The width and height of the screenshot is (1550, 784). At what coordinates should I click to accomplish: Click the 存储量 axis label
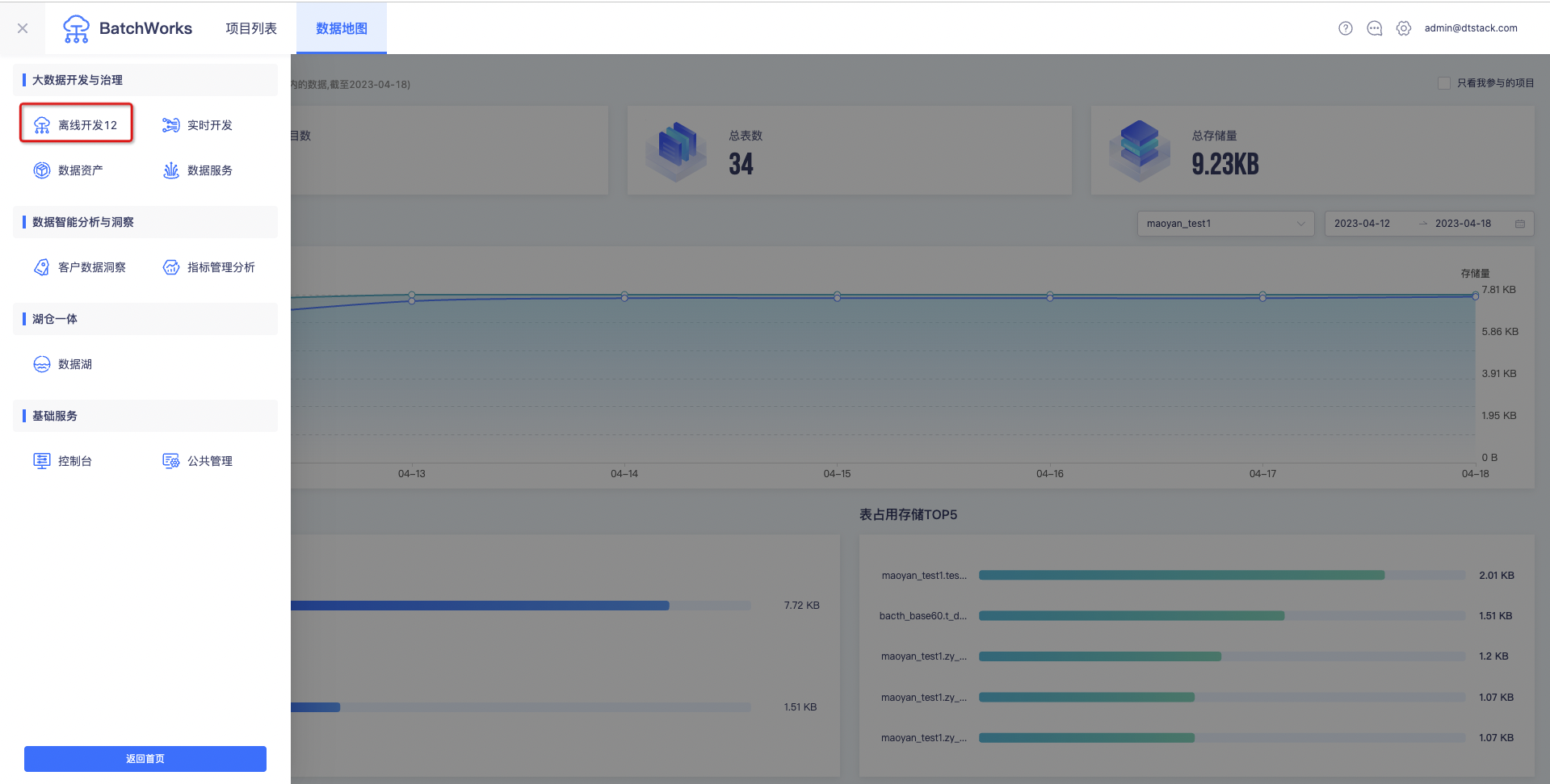[1475, 274]
